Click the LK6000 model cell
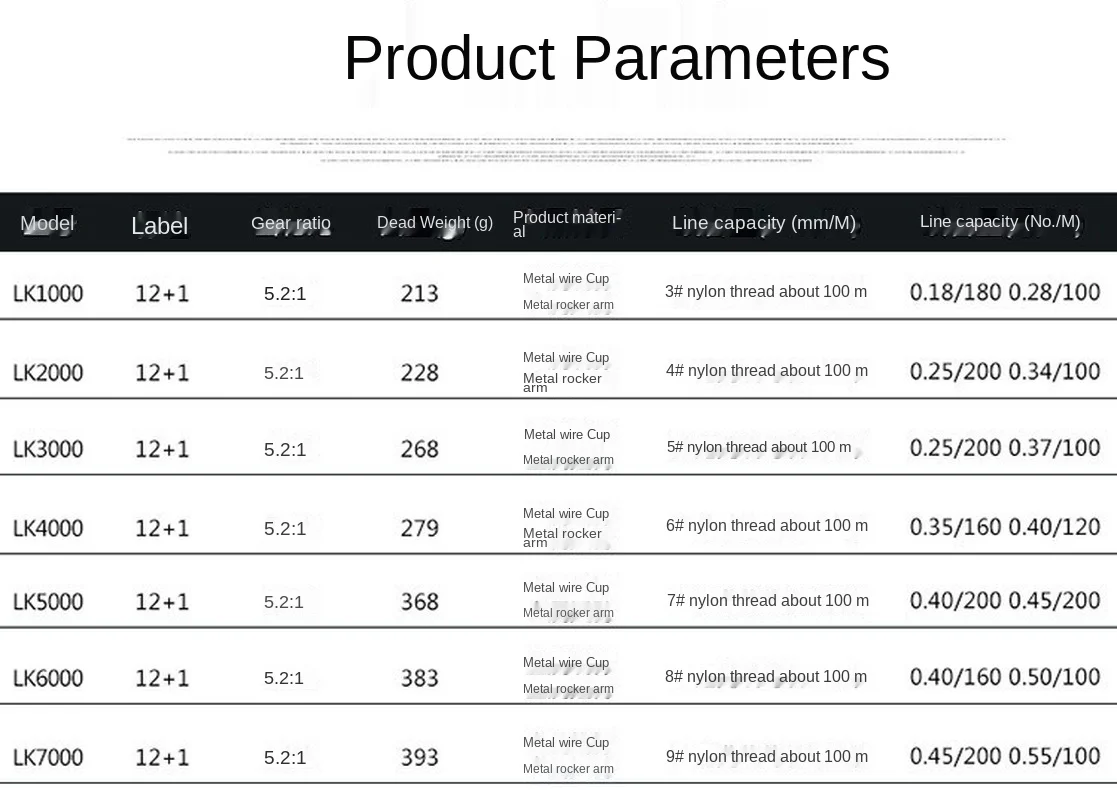This screenshot has width=1117, height=800. [x=48, y=678]
